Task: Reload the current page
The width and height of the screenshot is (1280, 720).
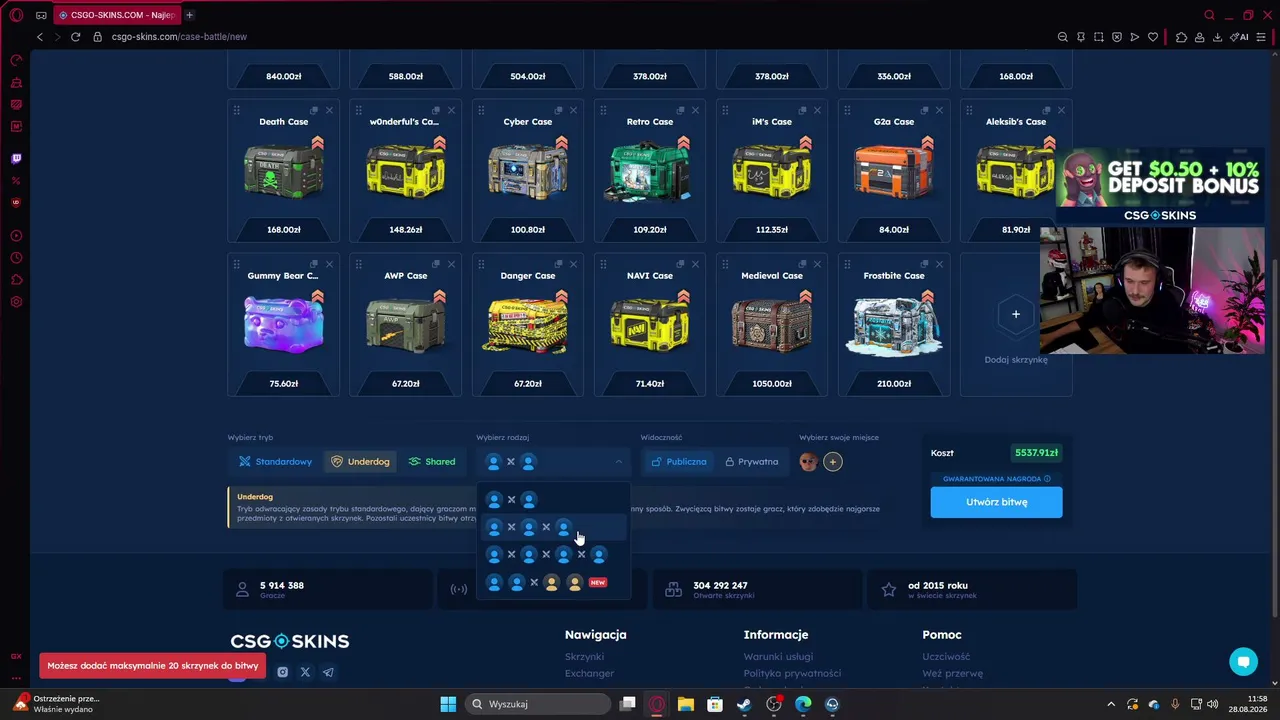Action: click(75, 37)
